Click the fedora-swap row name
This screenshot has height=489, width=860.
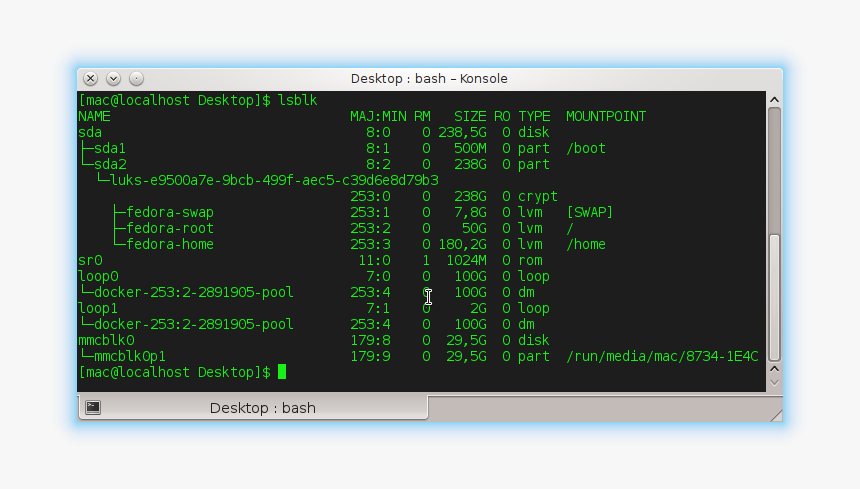point(169,212)
